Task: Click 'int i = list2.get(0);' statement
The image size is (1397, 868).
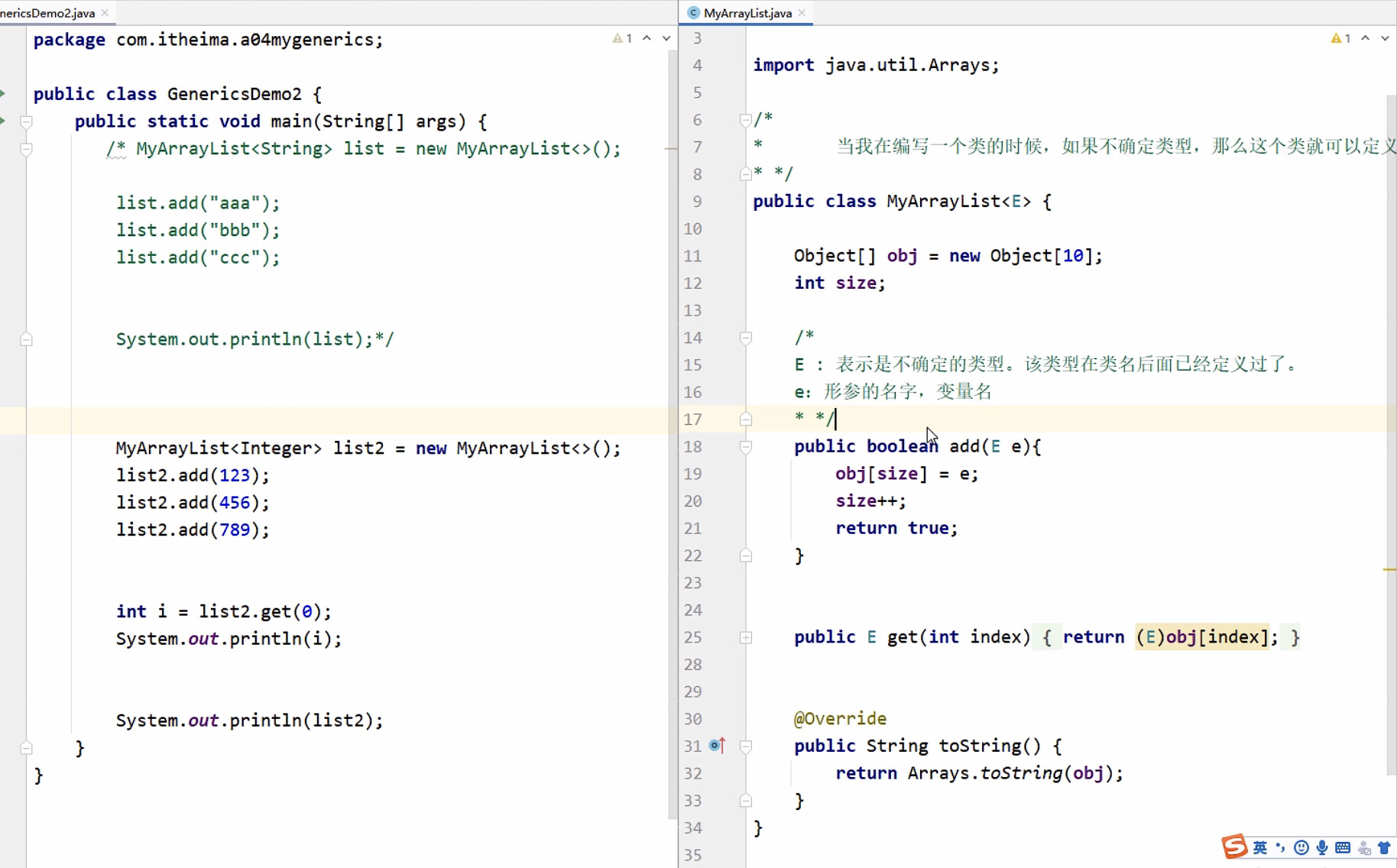Action: click(224, 611)
